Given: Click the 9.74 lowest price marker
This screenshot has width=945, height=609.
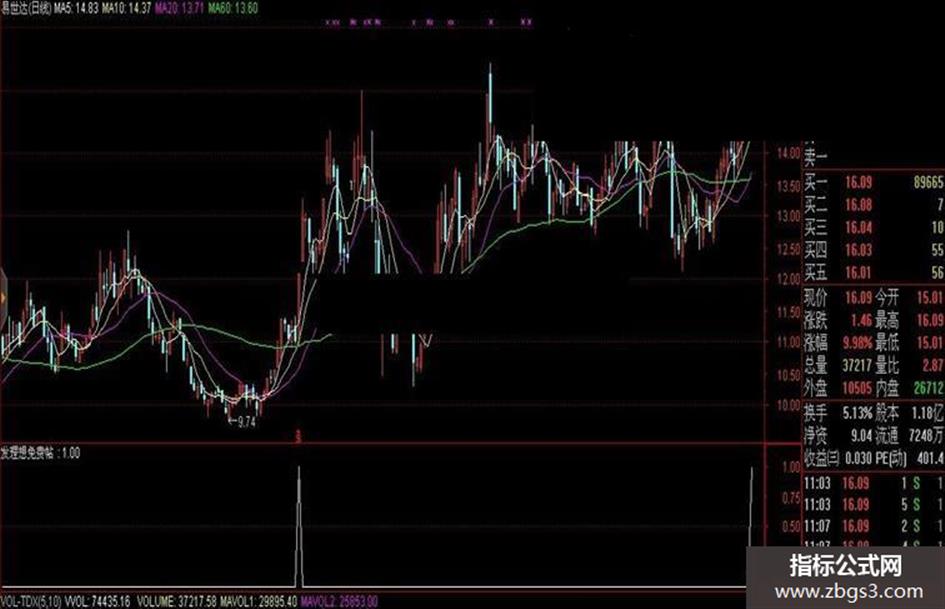Looking at the screenshot, I should 243,421.
